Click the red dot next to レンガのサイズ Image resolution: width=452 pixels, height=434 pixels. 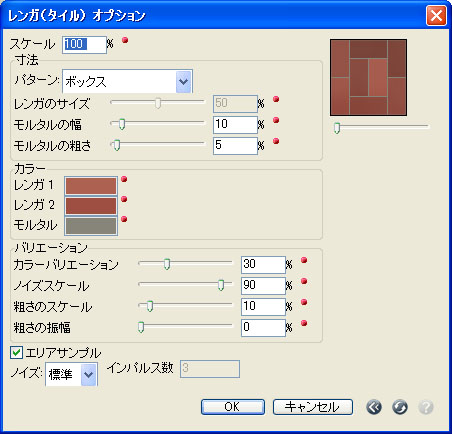pyautogui.click(x=276, y=99)
